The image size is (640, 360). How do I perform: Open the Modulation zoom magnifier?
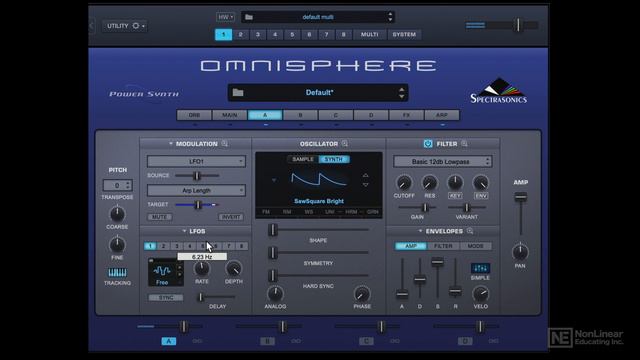click(x=225, y=144)
